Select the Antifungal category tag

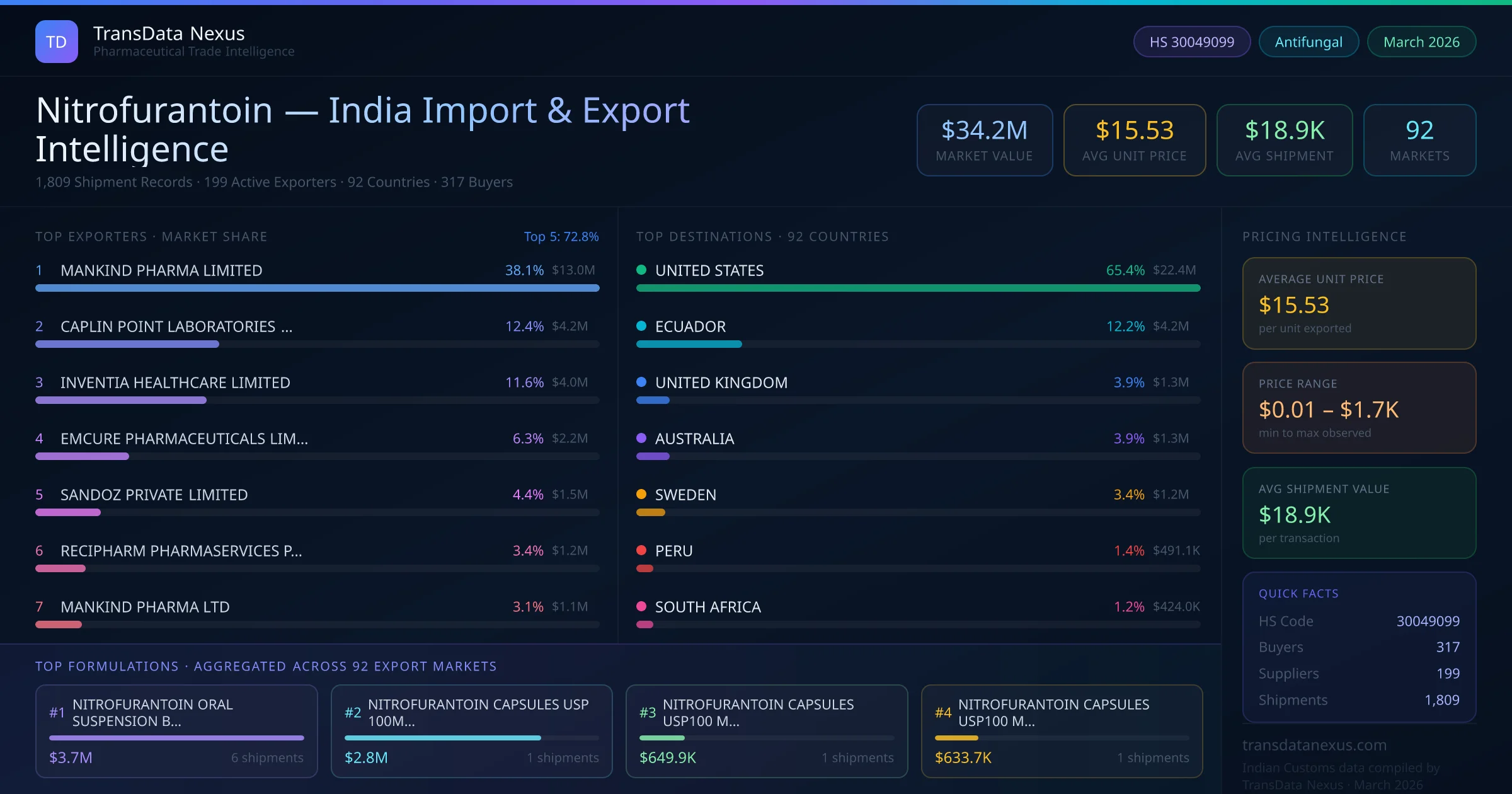tap(1309, 42)
